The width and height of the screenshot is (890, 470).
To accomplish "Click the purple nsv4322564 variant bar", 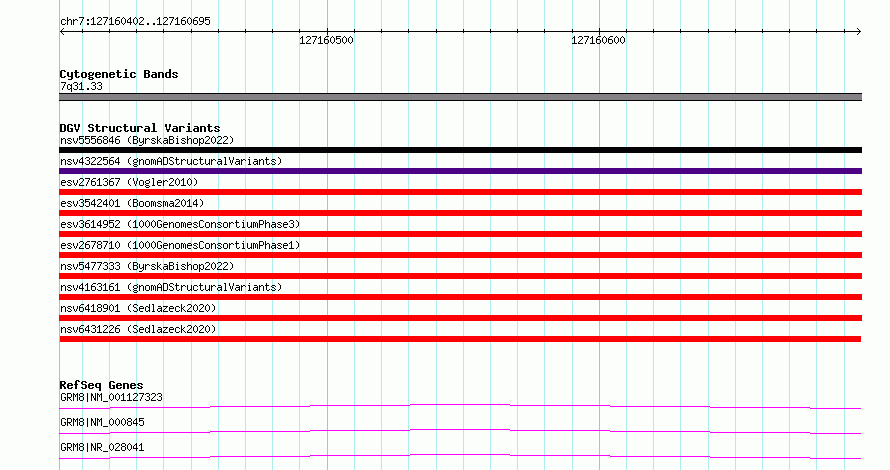I will click(x=460, y=171).
